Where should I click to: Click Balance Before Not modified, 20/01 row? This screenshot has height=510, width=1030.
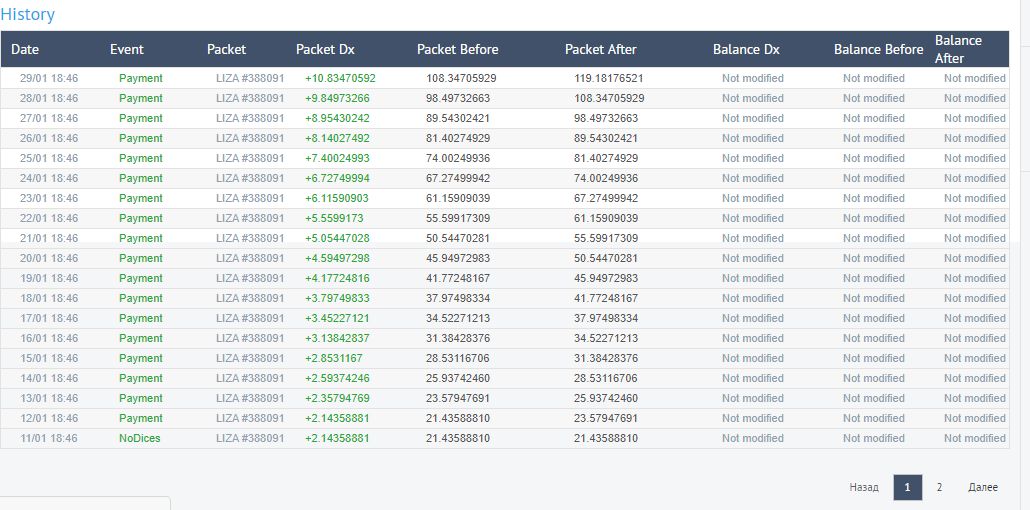click(x=874, y=258)
